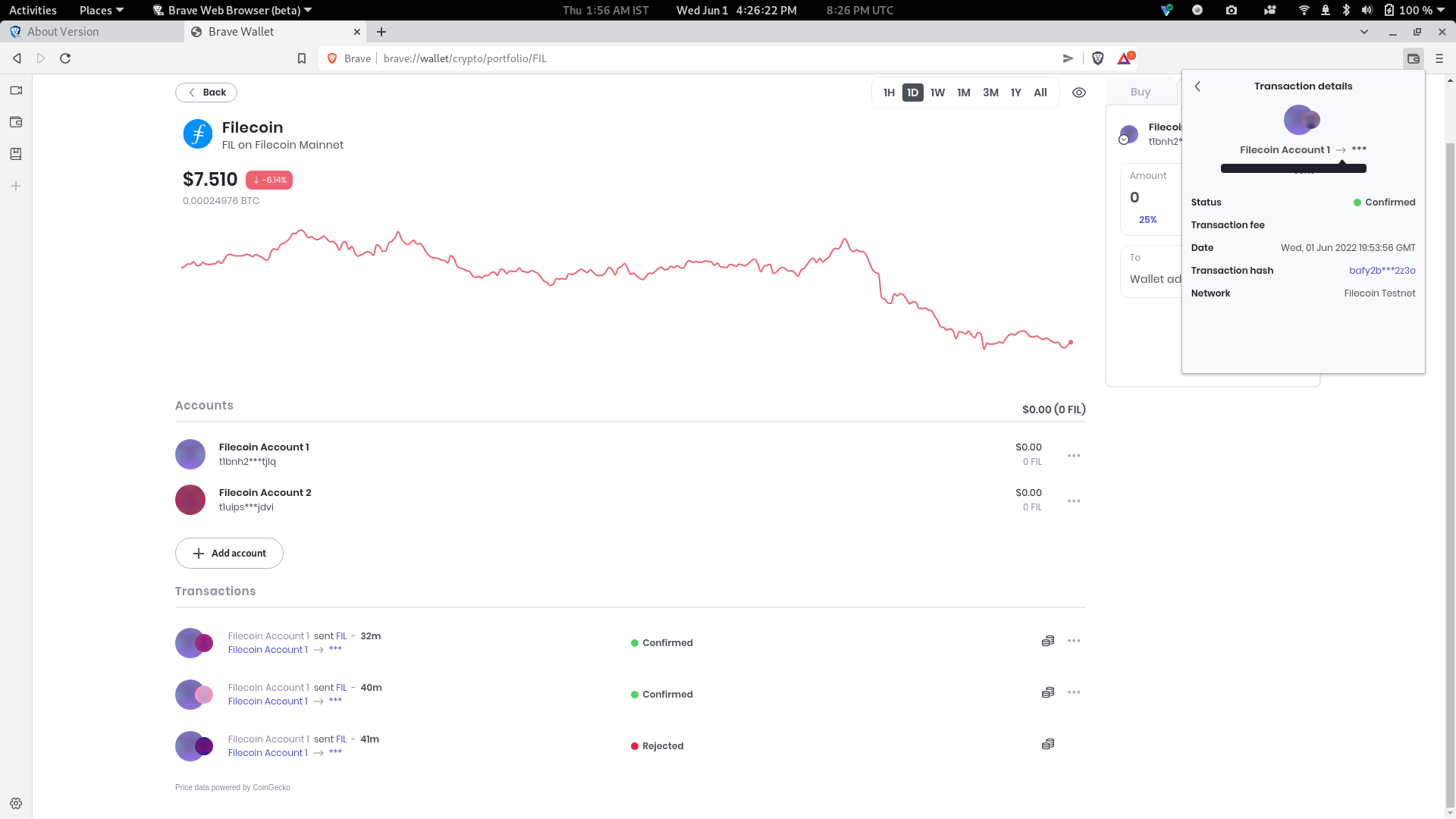Viewport: 1456px width, 819px height.
Task: Toggle the portfolio balance visibility eye icon
Action: point(1080,92)
